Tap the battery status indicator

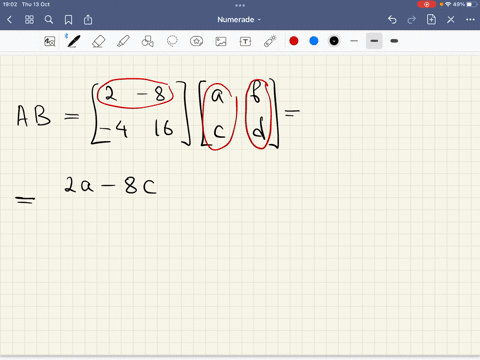tap(471, 4)
